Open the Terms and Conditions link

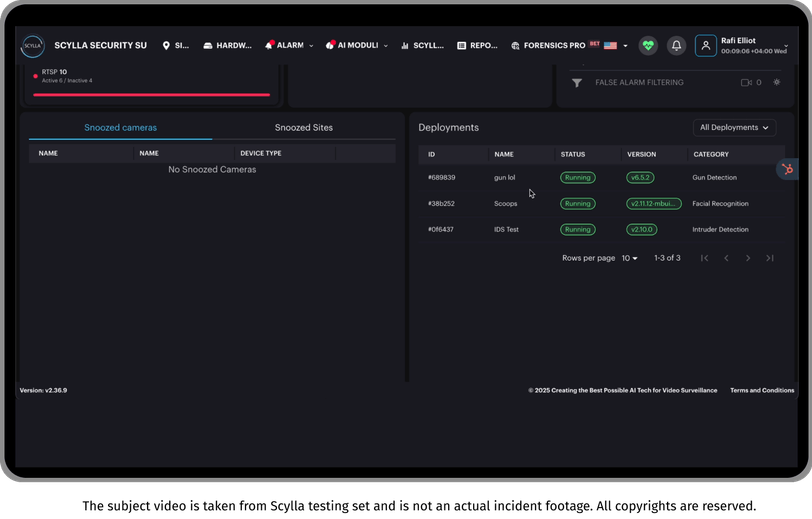click(x=762, y=391)
